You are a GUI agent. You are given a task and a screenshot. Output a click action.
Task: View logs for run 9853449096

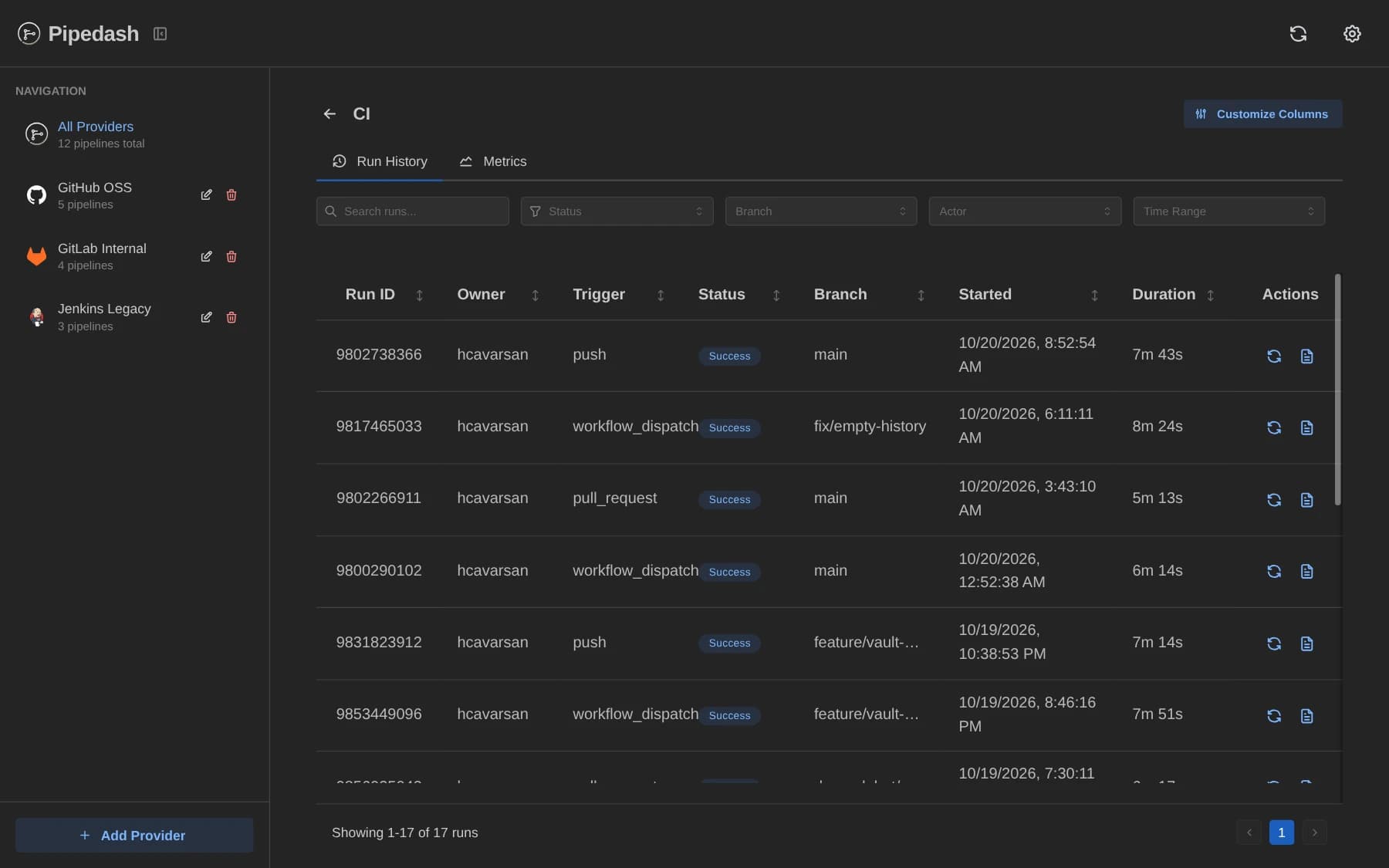[x=1306, y=716]
